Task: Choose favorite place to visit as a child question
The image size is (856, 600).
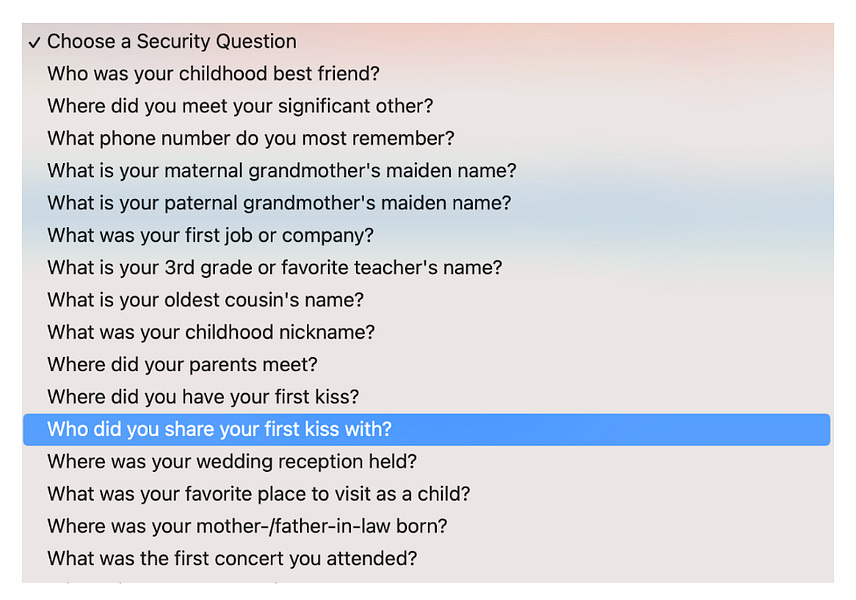Action: pos(427,494)
